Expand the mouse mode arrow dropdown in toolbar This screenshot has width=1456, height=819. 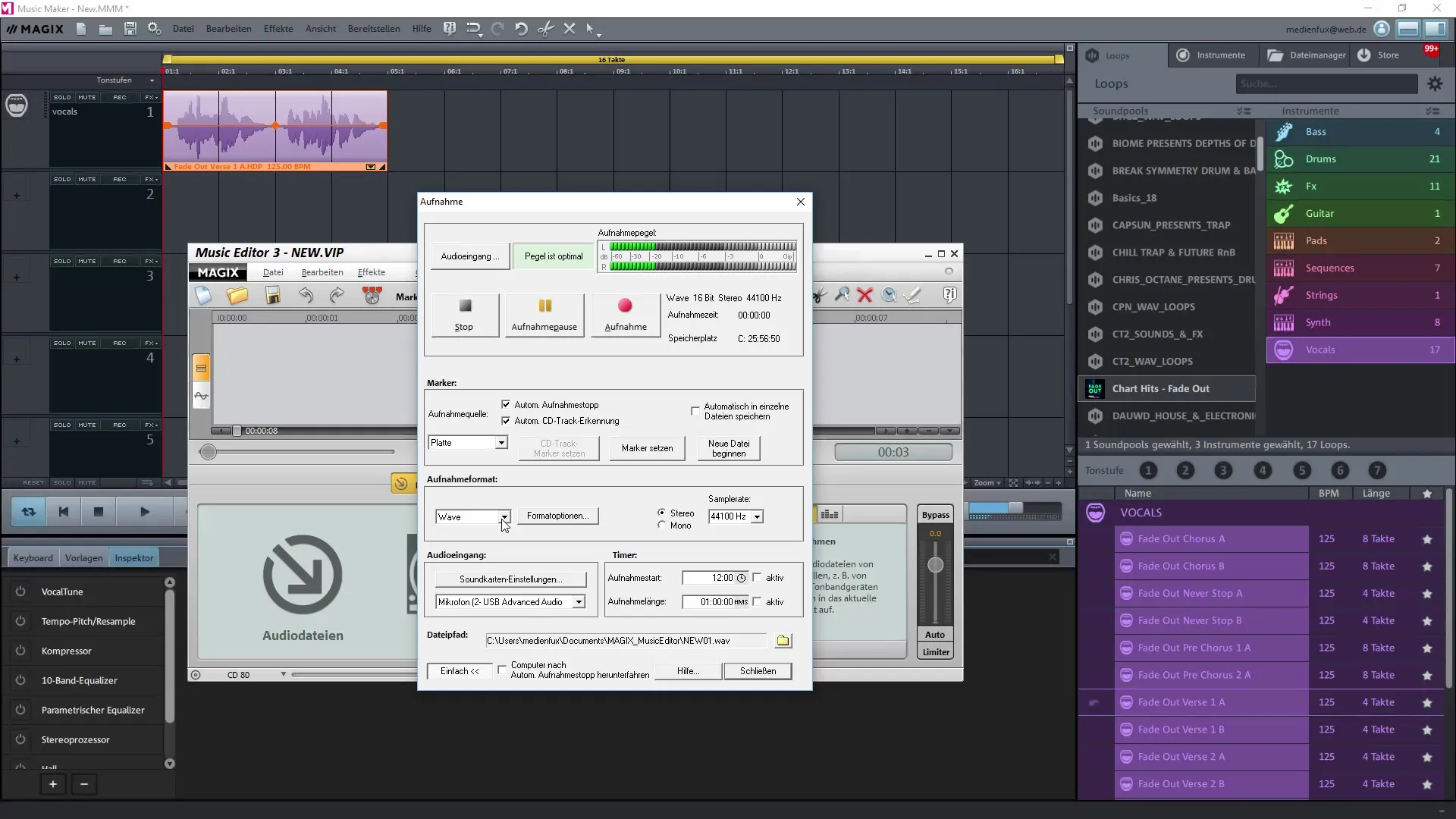[x=599, y=34]
